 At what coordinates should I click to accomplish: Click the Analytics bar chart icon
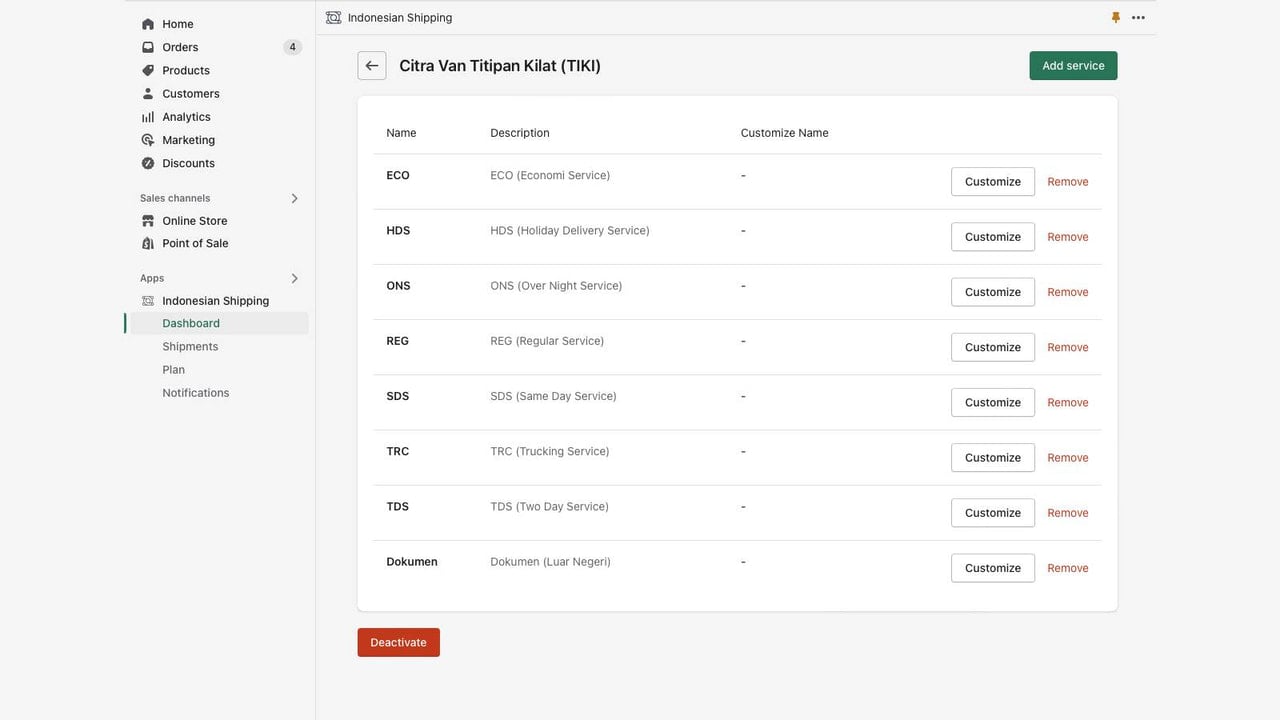tap(148, 117)
